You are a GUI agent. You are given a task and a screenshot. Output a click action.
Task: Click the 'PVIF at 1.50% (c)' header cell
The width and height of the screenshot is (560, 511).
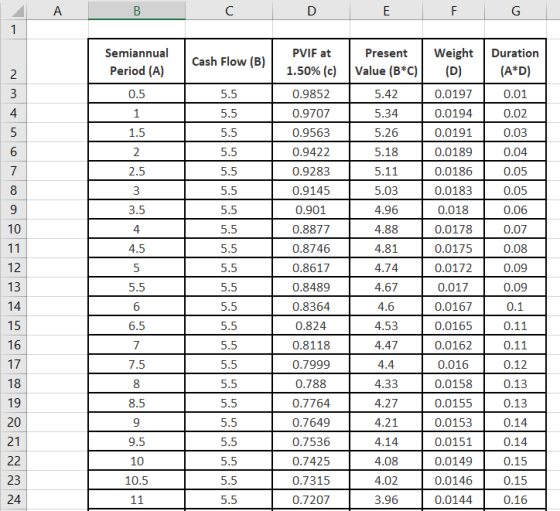(x=311, y=61)
